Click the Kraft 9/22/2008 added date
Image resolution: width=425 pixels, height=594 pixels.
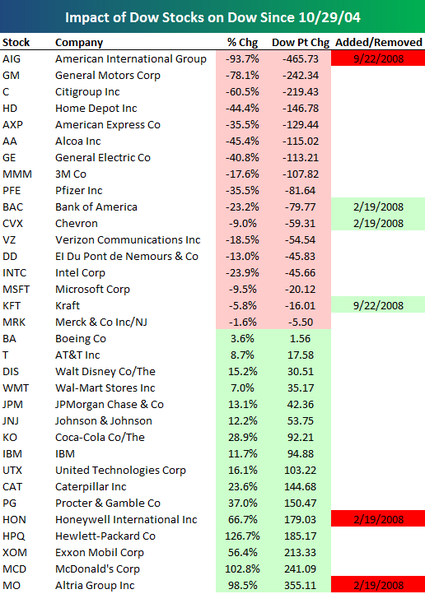click(378, 306)
